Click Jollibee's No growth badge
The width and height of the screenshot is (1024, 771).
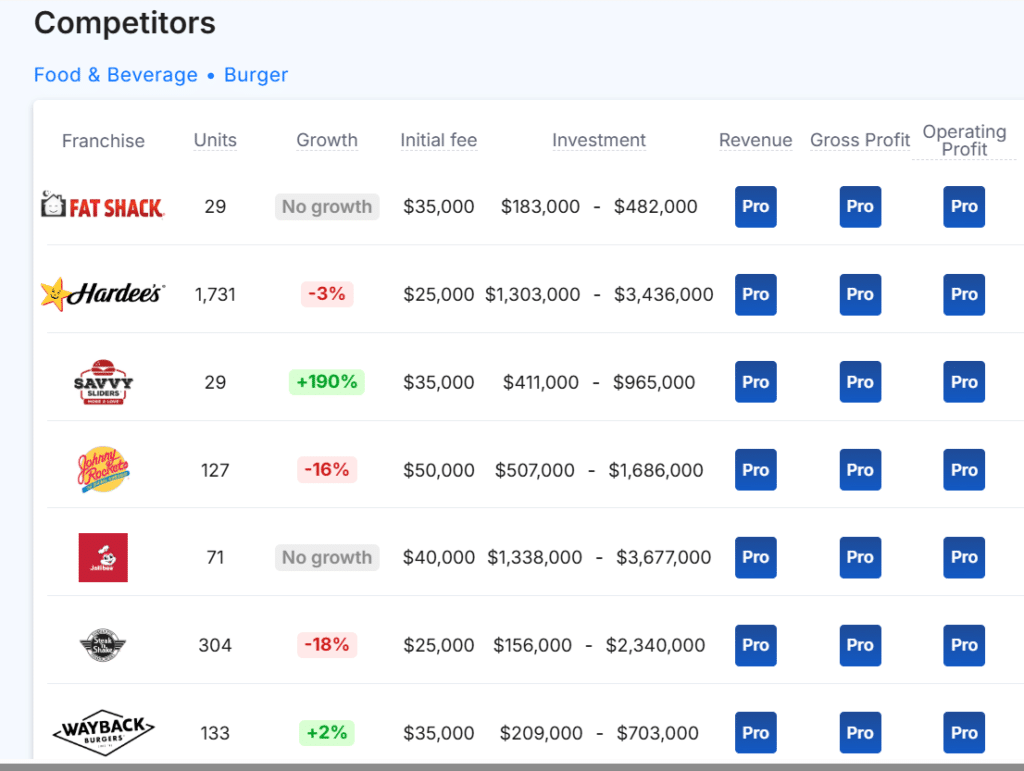coord(327,558)
